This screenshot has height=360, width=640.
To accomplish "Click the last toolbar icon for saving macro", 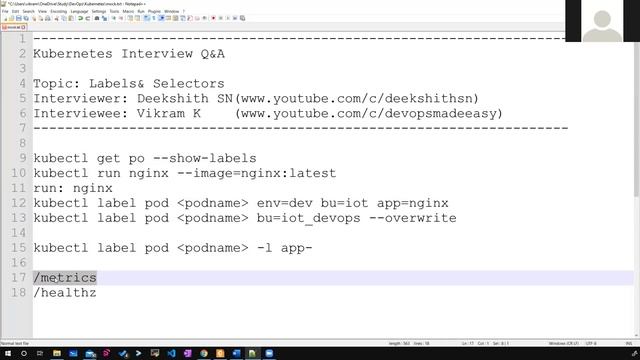I will (242, 18).
